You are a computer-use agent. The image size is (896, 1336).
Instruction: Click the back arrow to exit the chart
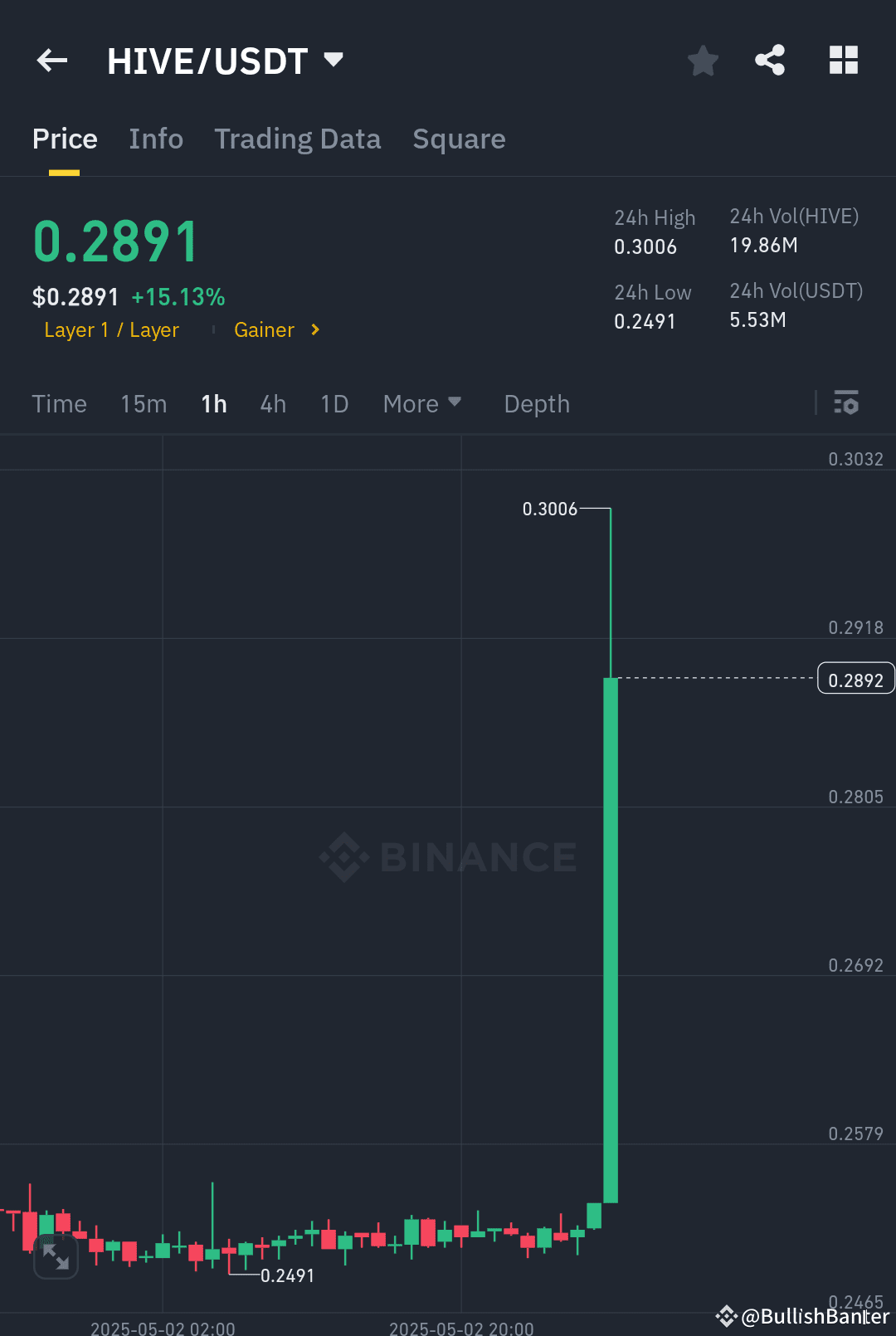pyautogui.click(x=51, y=60)
